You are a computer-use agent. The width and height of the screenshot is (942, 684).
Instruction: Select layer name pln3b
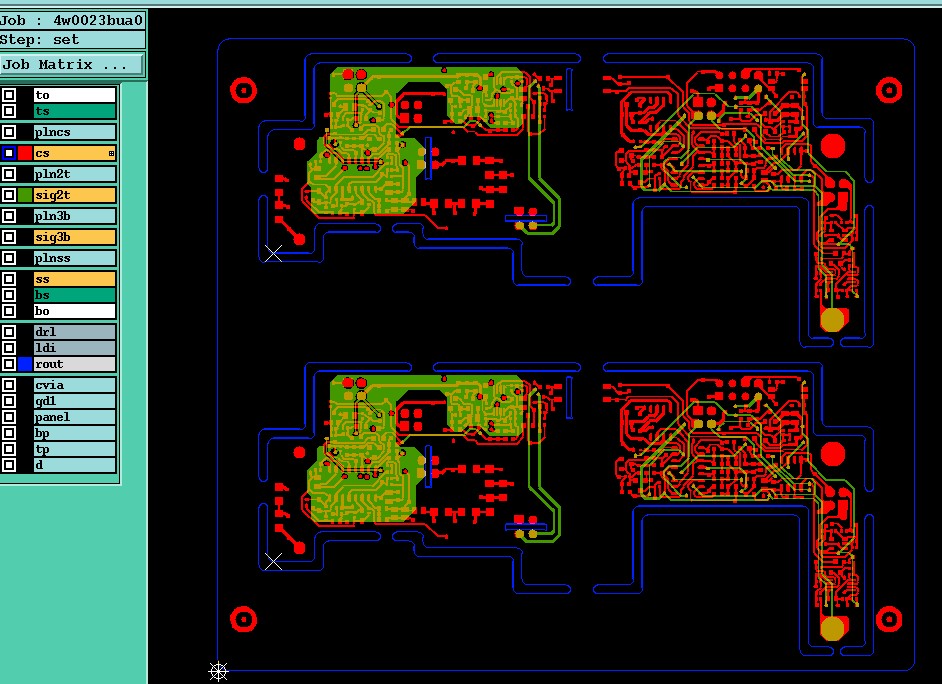74,216
